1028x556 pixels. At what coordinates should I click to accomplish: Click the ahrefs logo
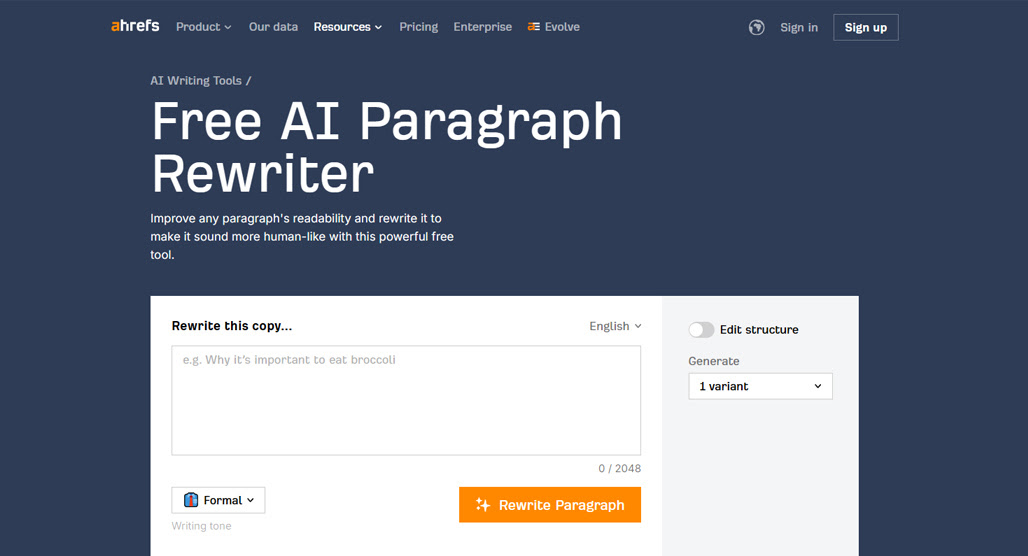[x=135, y=26]
